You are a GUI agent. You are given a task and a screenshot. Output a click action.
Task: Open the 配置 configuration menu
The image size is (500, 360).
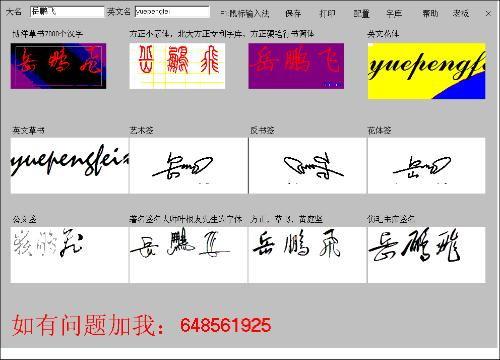coord(361,13)
